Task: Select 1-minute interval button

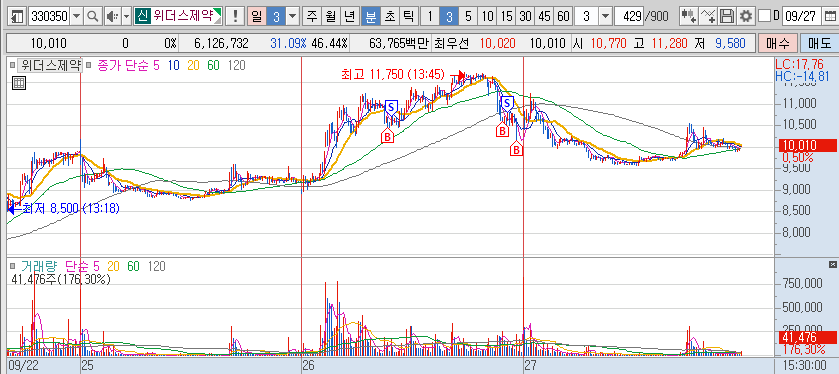Action: point(429,17)
